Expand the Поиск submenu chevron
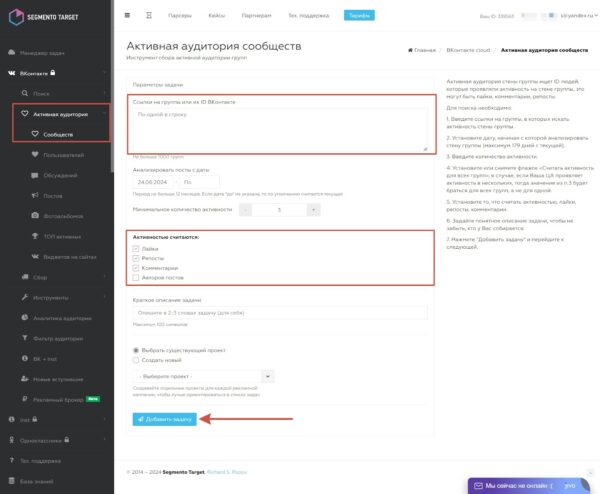The image size is (600, 494). click(104, 93)
